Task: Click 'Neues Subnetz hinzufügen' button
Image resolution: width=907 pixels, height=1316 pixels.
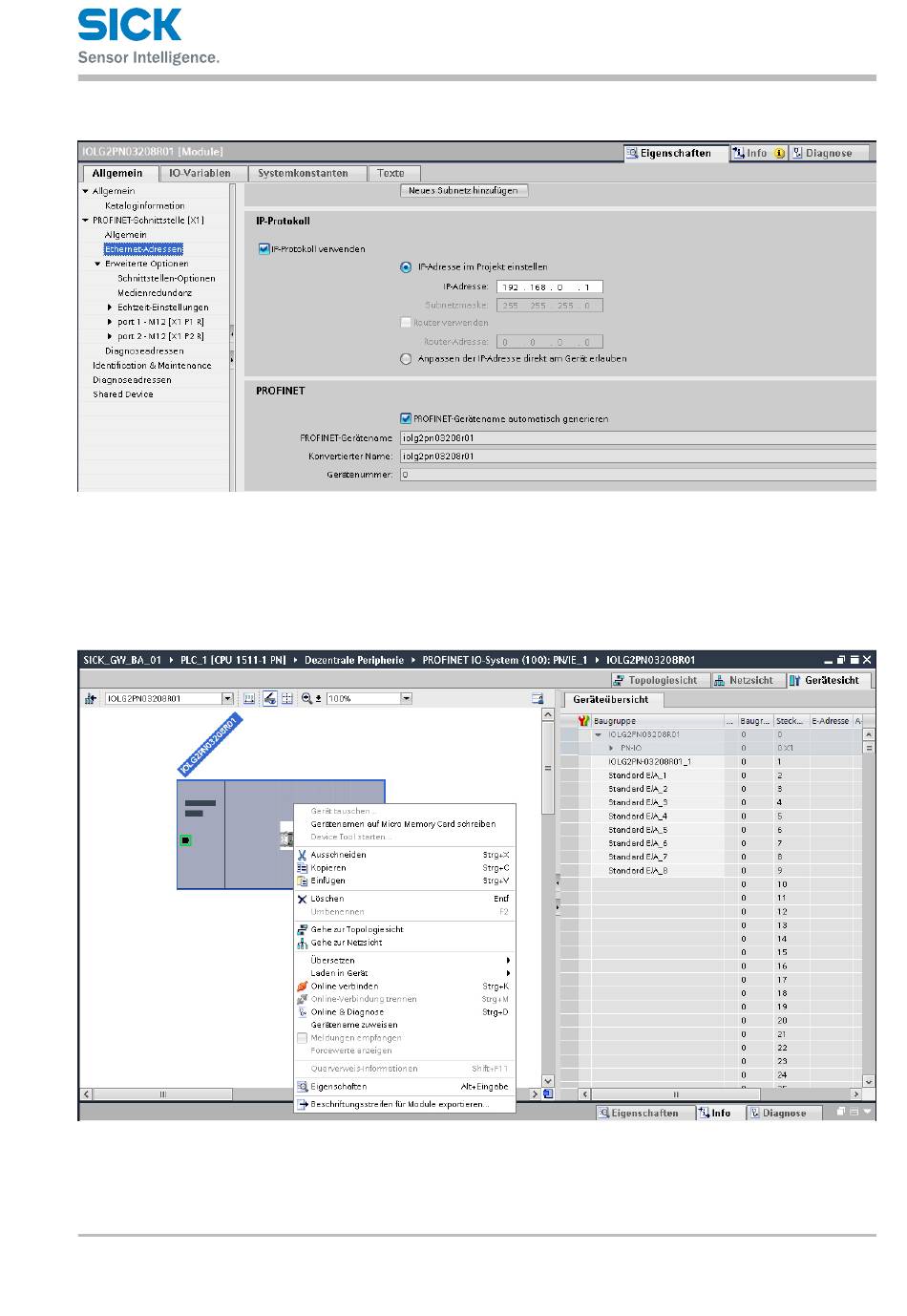Action: 464,191
